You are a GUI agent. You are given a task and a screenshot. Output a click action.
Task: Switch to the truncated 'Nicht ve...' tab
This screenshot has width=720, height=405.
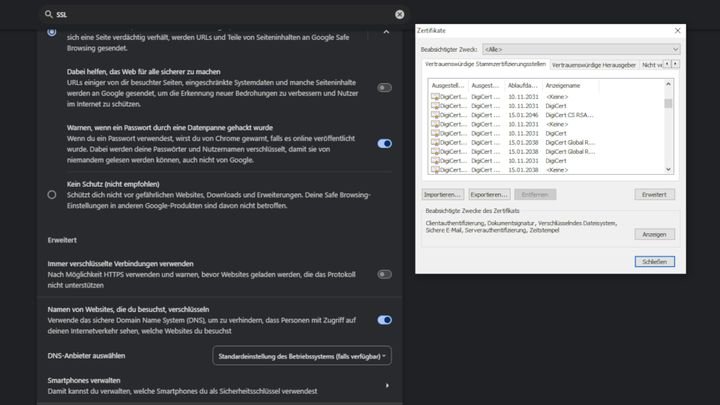(x=651, y=65)
